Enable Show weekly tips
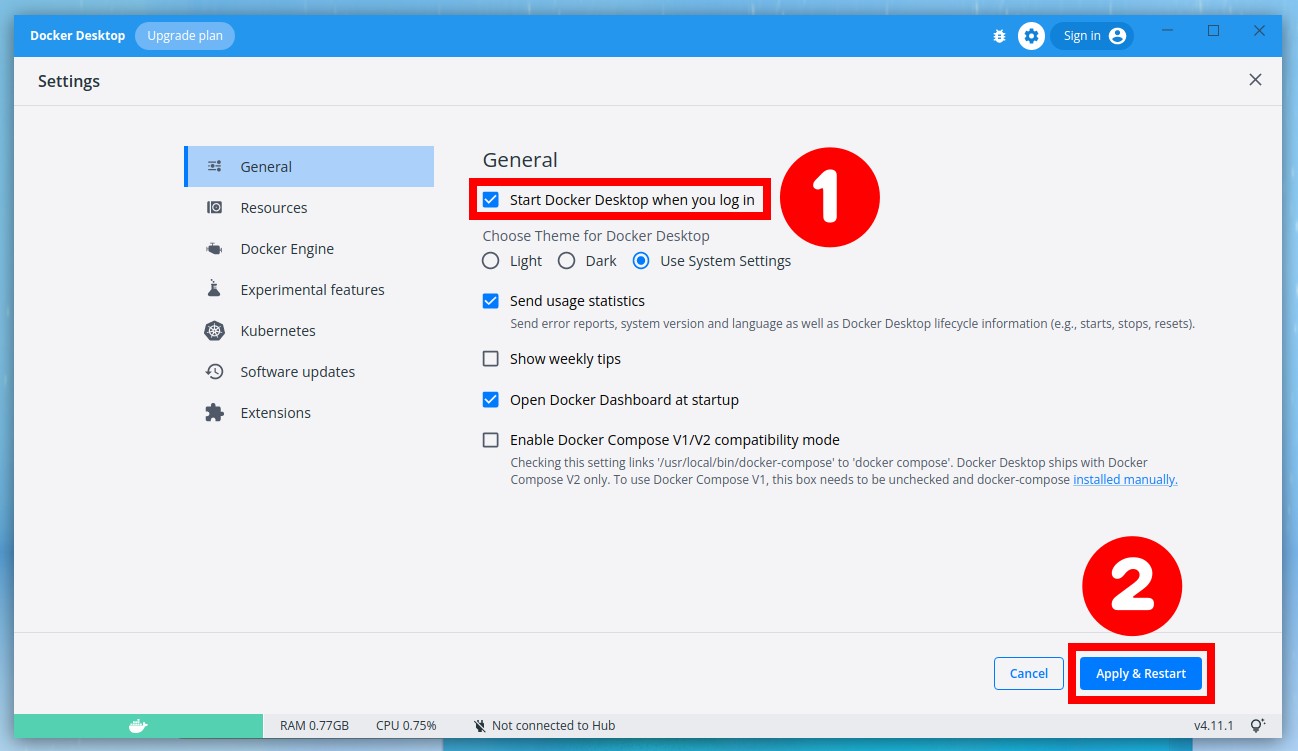 (491, 359)
